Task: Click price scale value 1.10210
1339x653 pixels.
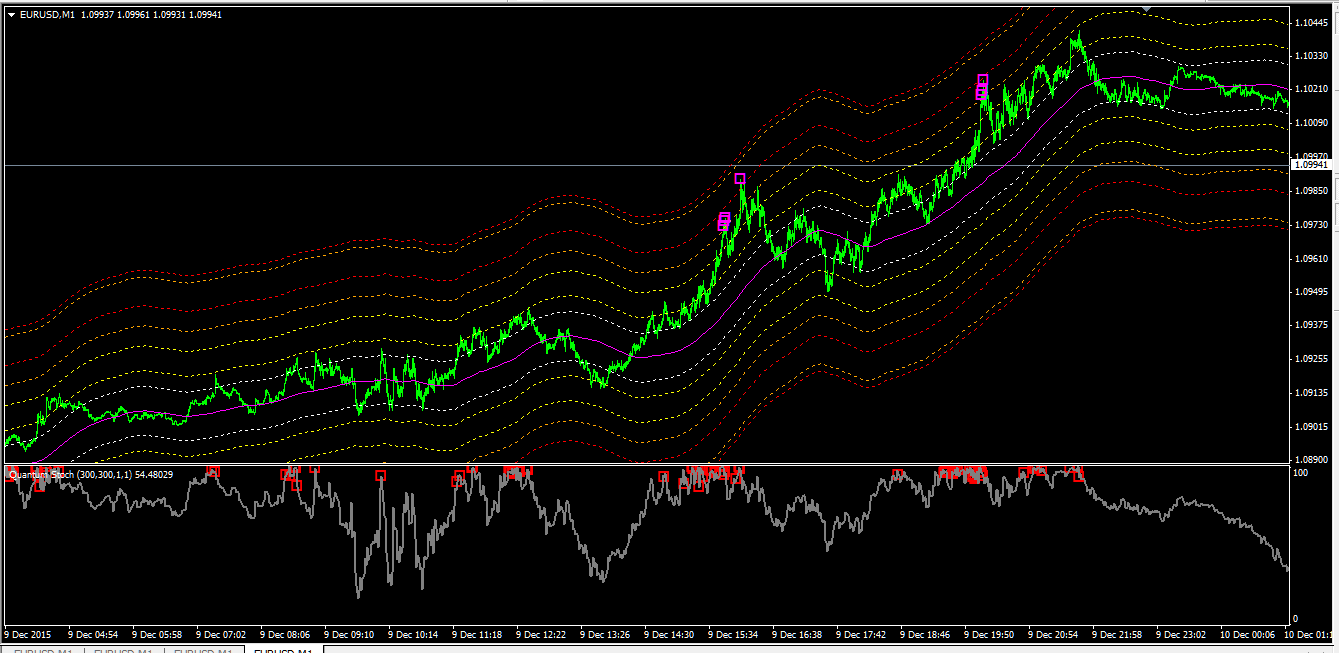Action: [1311, 89]
